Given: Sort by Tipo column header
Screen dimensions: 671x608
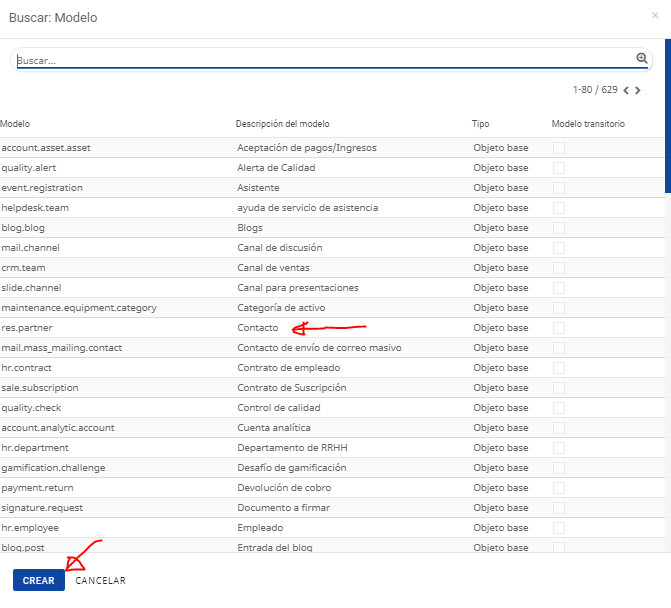Looking at the screenshot, I should click(480, 124).
